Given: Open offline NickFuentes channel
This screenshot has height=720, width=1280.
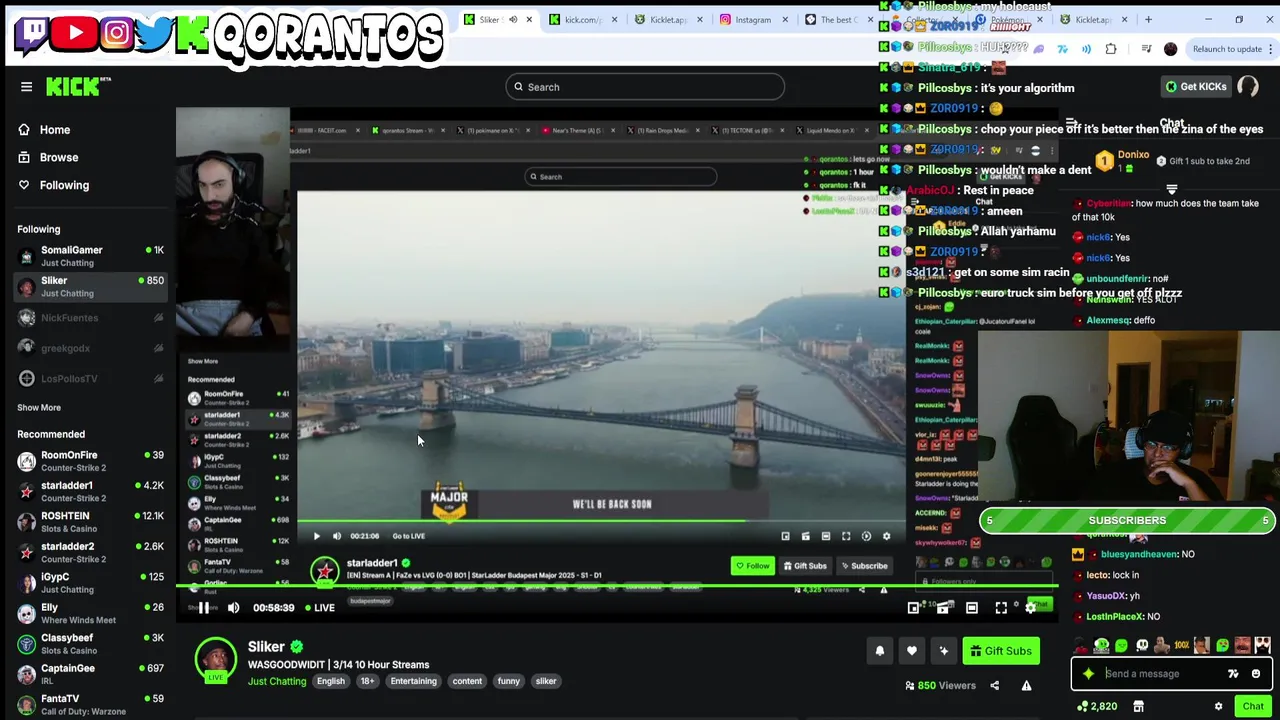Looking at the screenshot, I should click(90, 318).
